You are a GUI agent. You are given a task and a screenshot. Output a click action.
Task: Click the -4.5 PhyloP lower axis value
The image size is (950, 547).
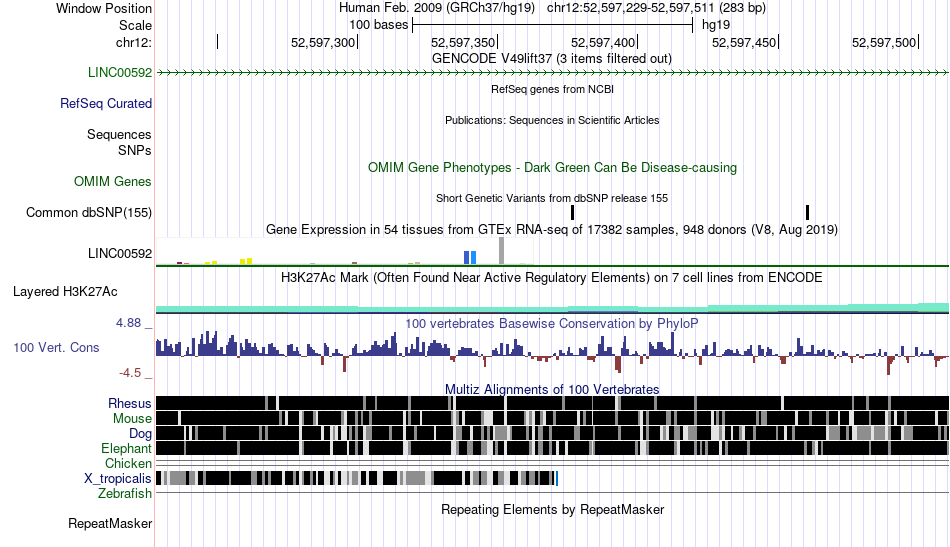(x=130, y=373)
